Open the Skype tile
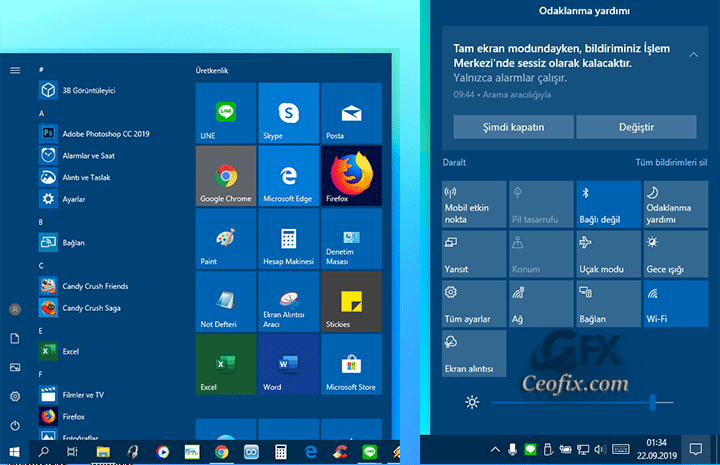The height and width of the screenshot is (465, 720). [289, 113]
